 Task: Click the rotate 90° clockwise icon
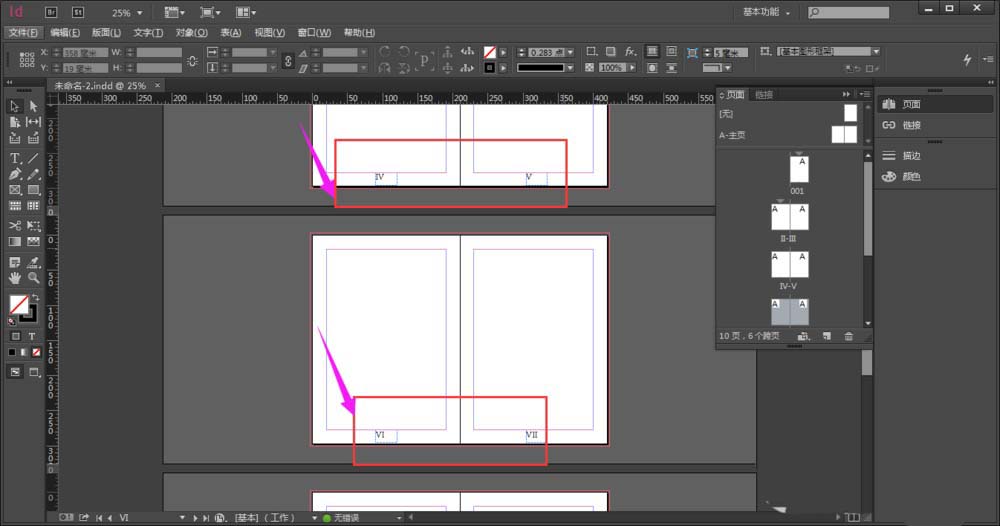(385, 52)
